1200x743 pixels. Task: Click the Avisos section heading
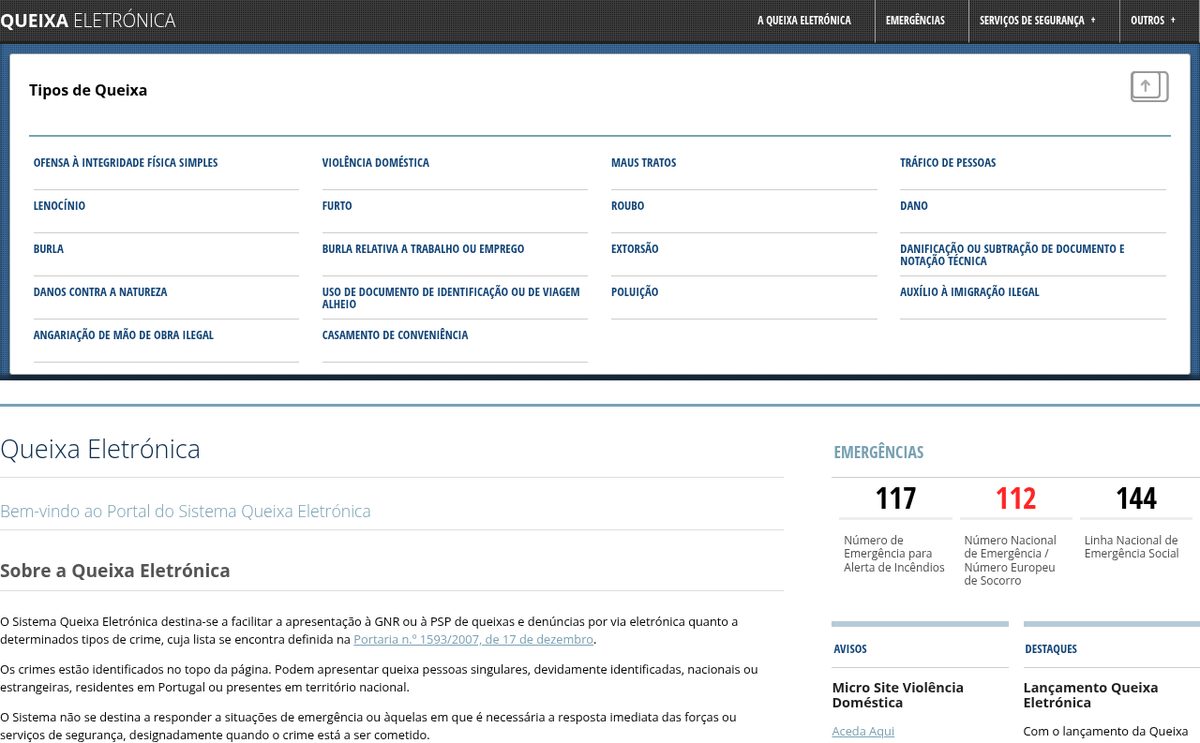click(x=851, y=649)
